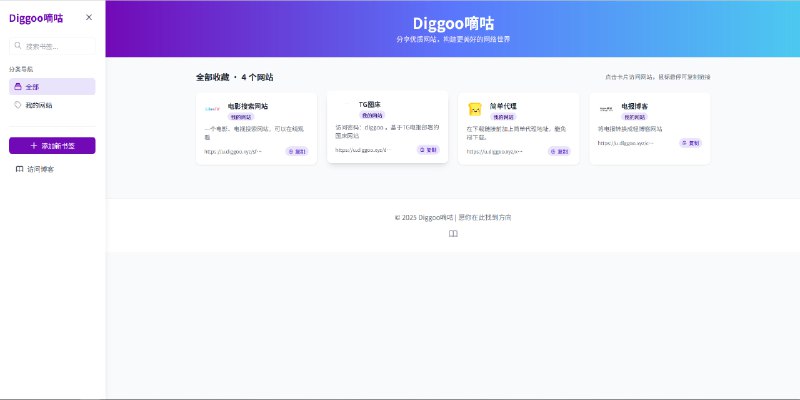Open the TG图床 card title

pos(369,105)
